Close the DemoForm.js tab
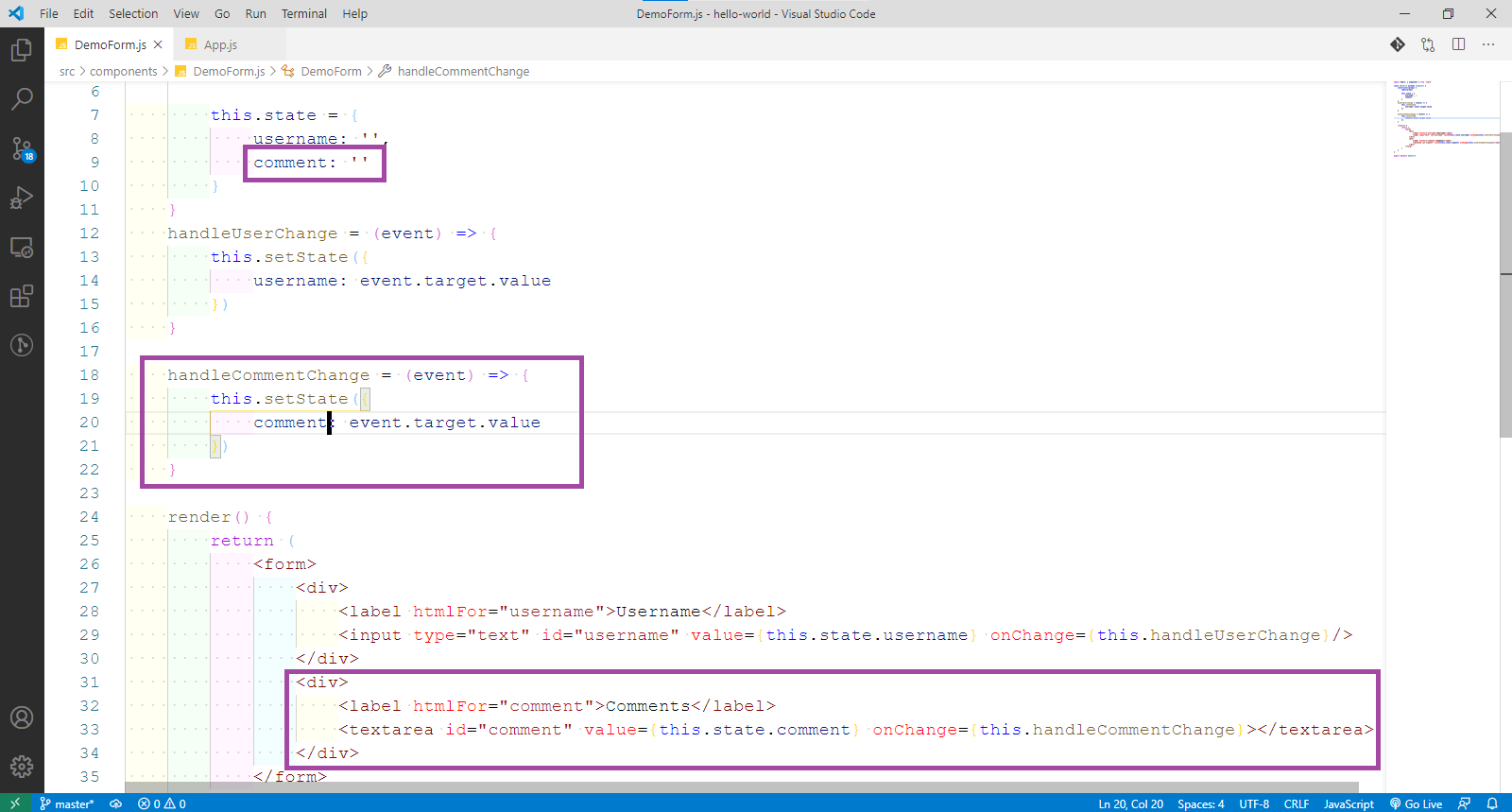1512x812 pixels. click(x=158, y=44)
